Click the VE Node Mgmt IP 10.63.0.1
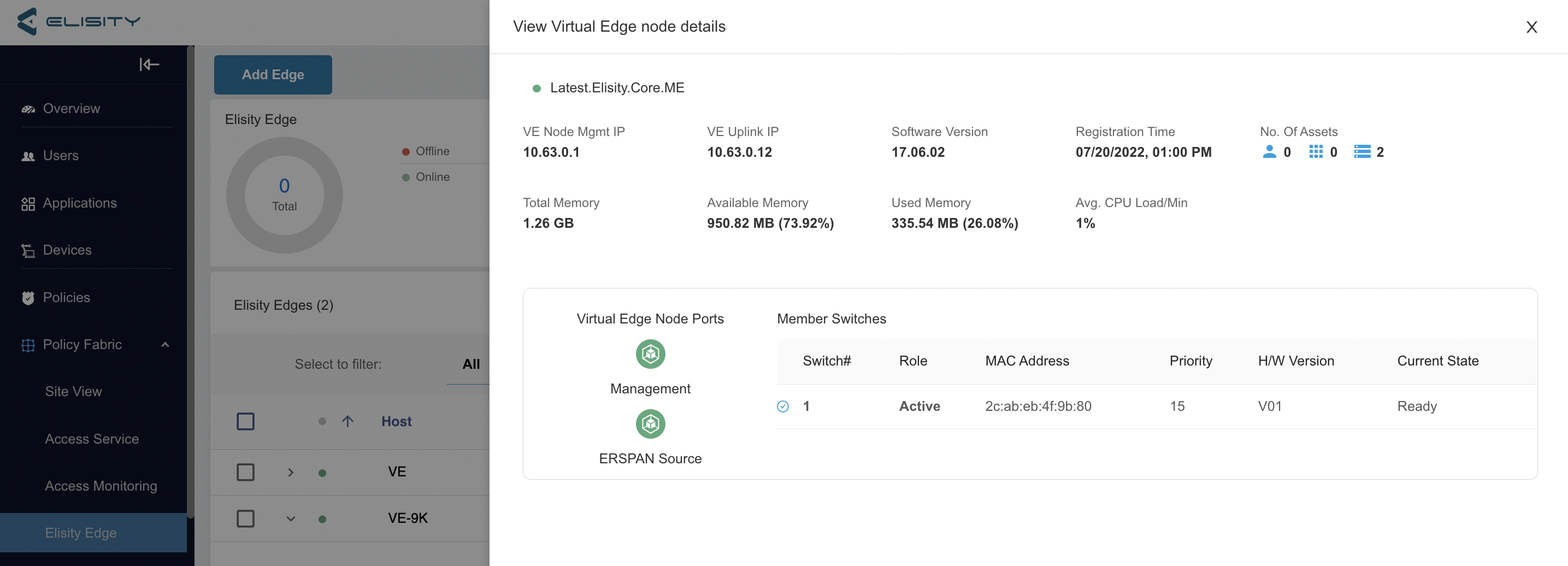1568x566 pixels. click(551, 152)
